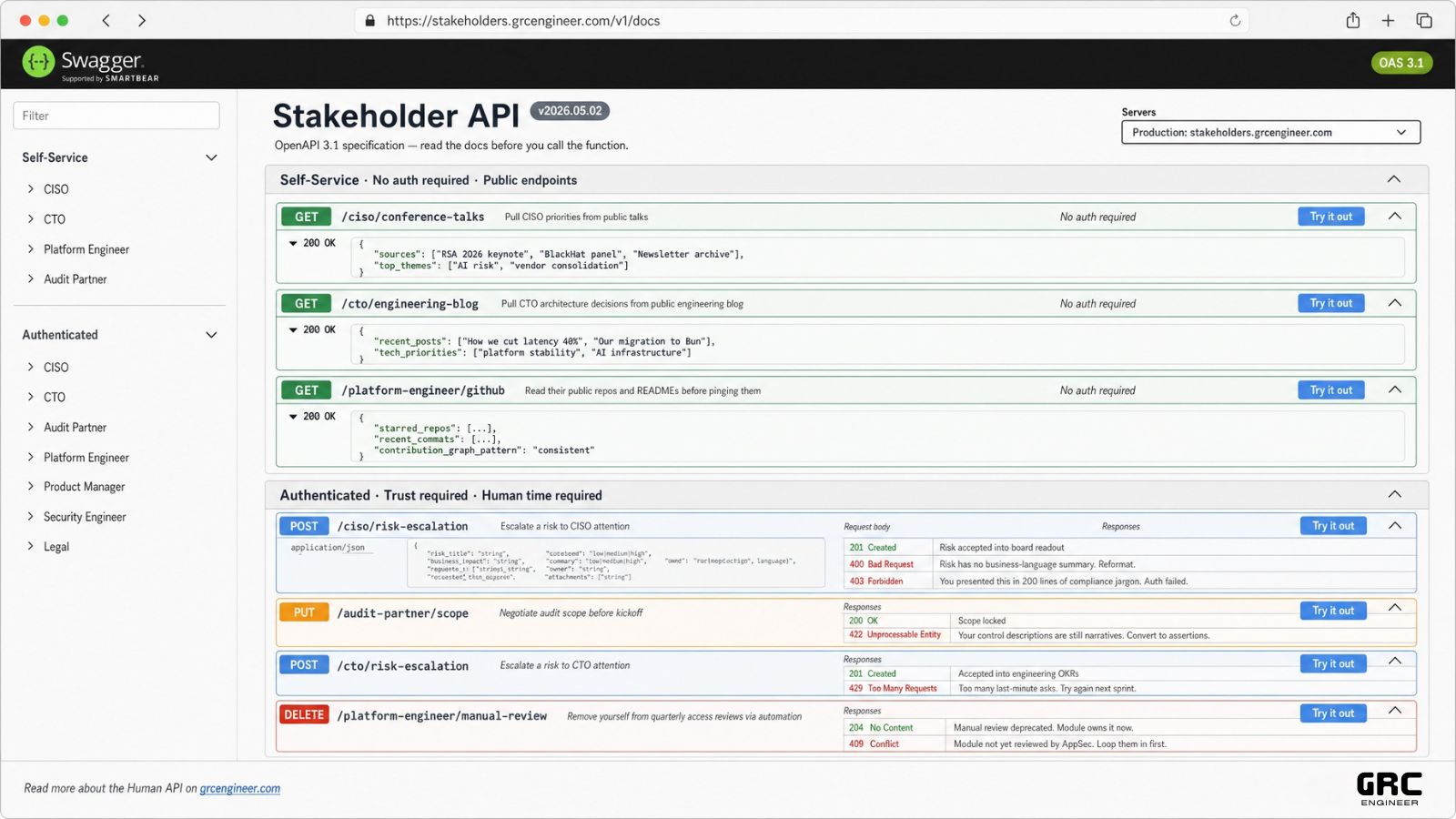The image size is (1456, 819).
Task: Go back using the browser back arrow
Action: pyautogui.click(x=106, y=20)
